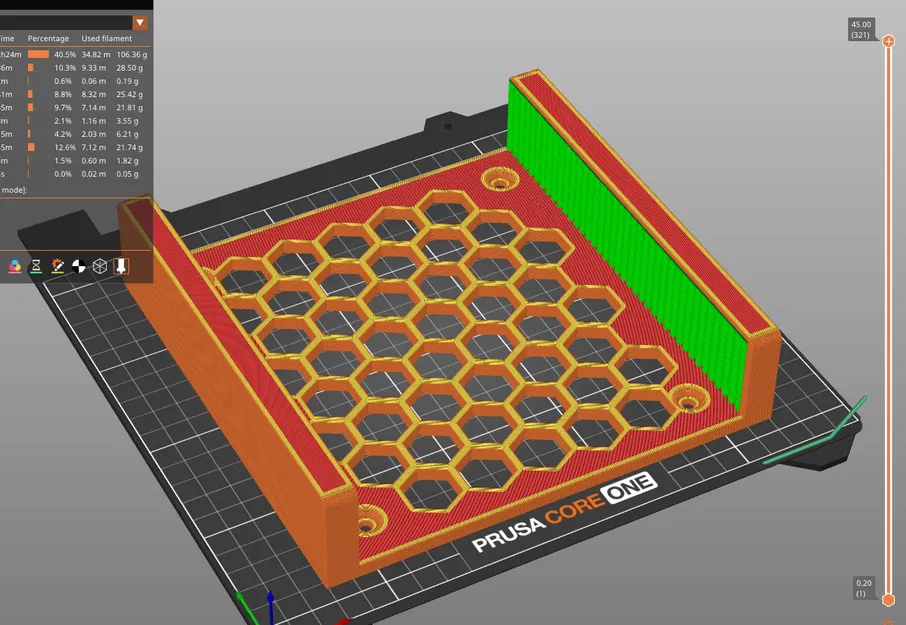This screenshot has width=906, height=625.
Task: Click the 7.14 m filament length
Action: coord(94,107)
